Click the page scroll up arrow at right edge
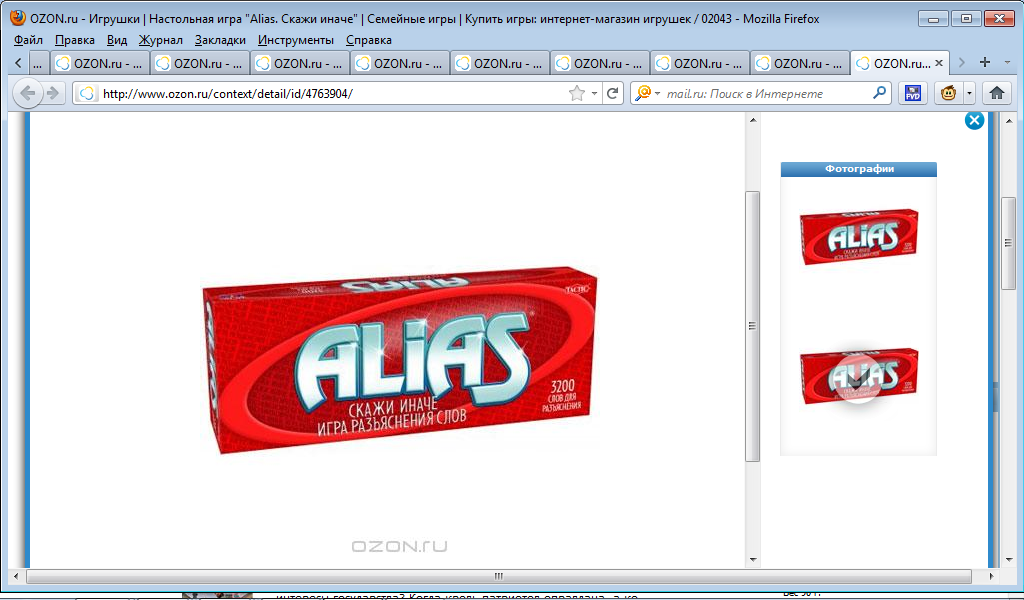The width and height of the screenshot is (1024, 600). 1008,121
